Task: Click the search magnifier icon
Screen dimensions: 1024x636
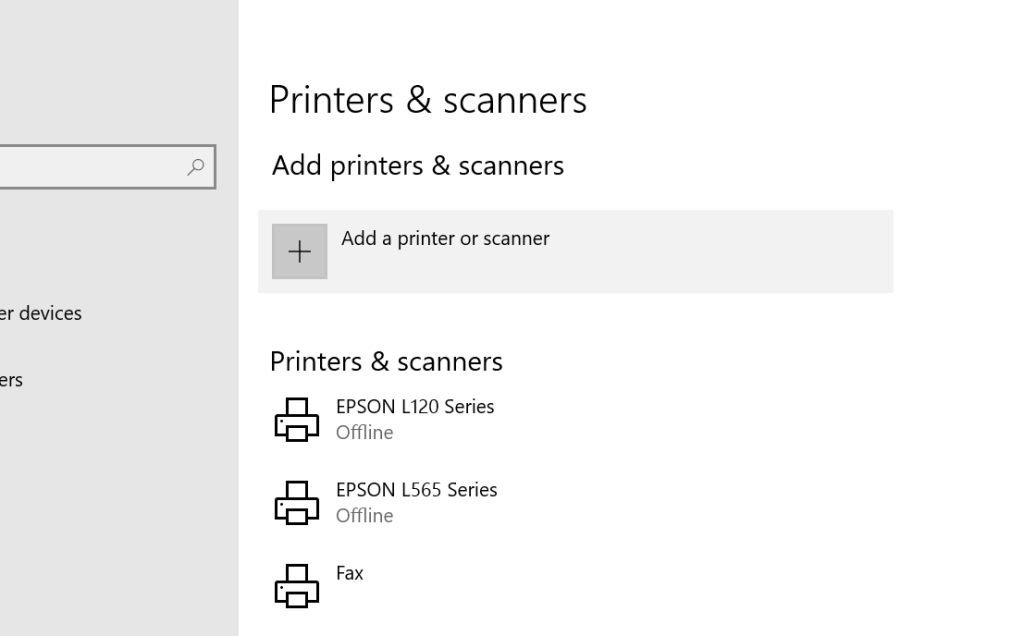Action: point(197,167)
